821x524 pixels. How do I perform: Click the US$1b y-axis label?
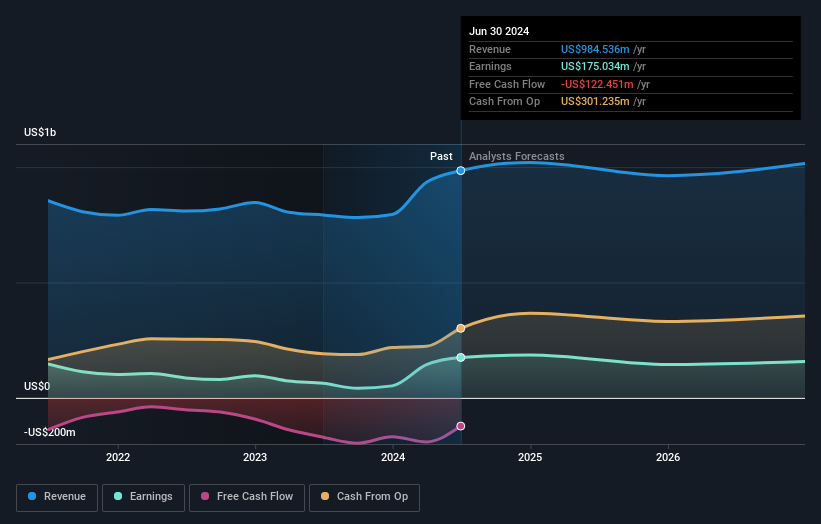click(40, 132)
